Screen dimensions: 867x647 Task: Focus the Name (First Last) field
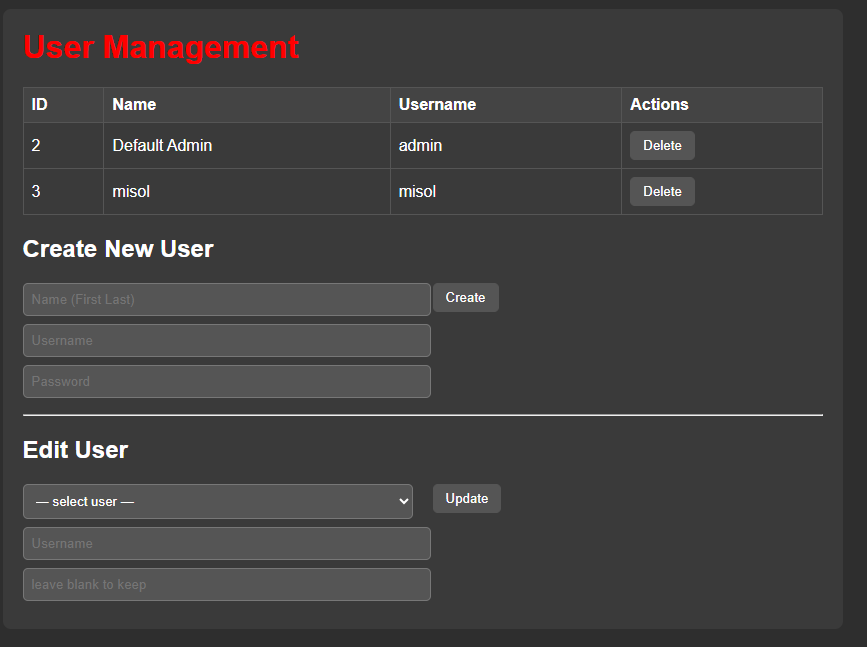point(226,299)
